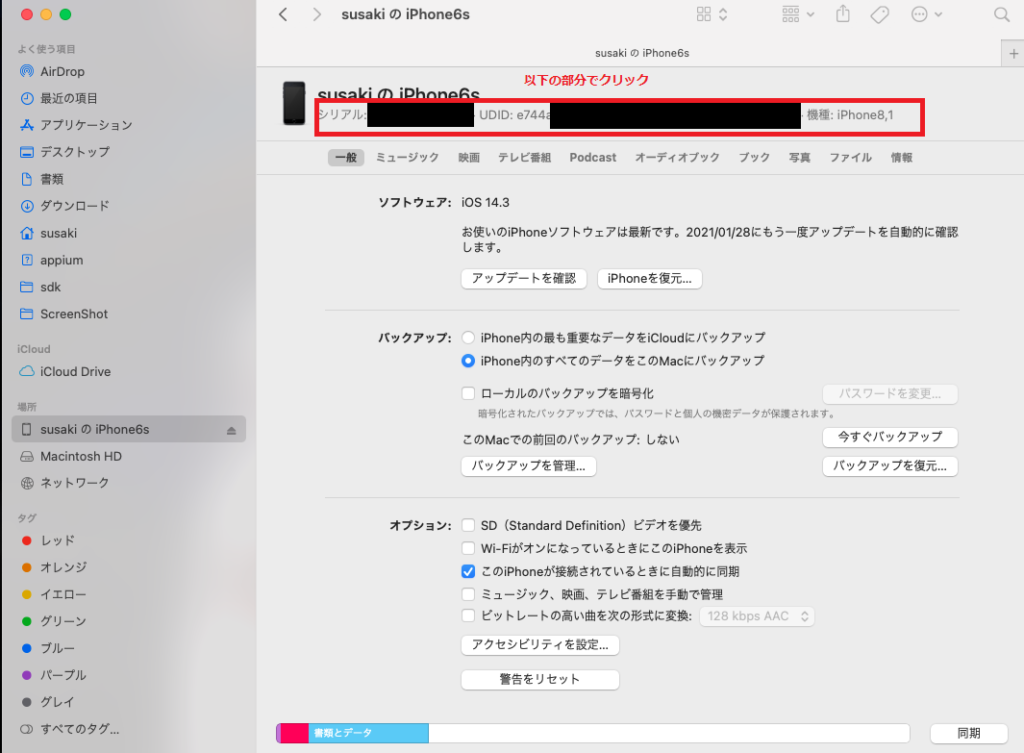Select backup to this Mac radio
The width and height of the screenshot is (1024, 753).
pos(468,360)
